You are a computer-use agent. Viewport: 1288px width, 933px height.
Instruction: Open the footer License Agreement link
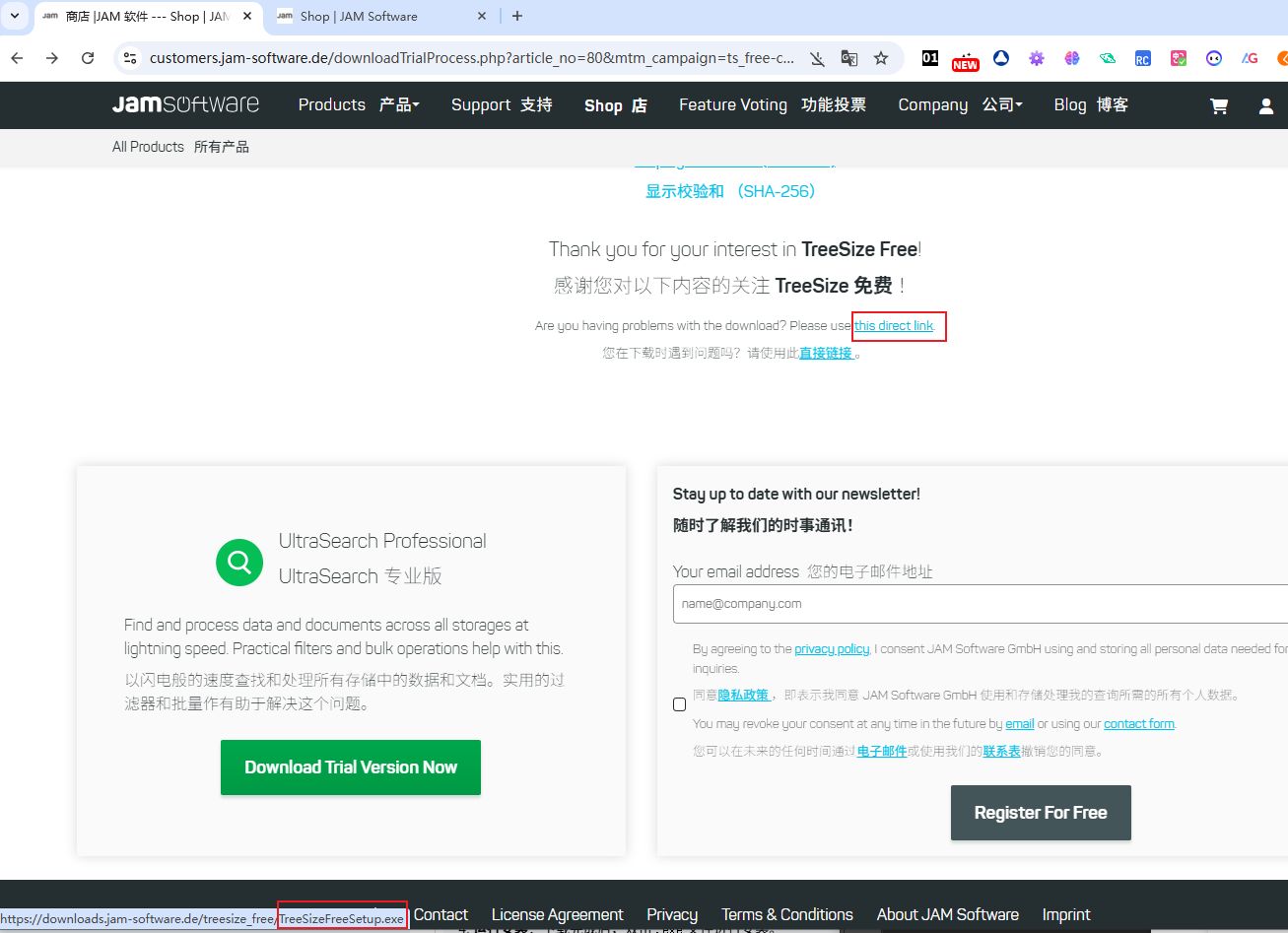pos(557,914)
